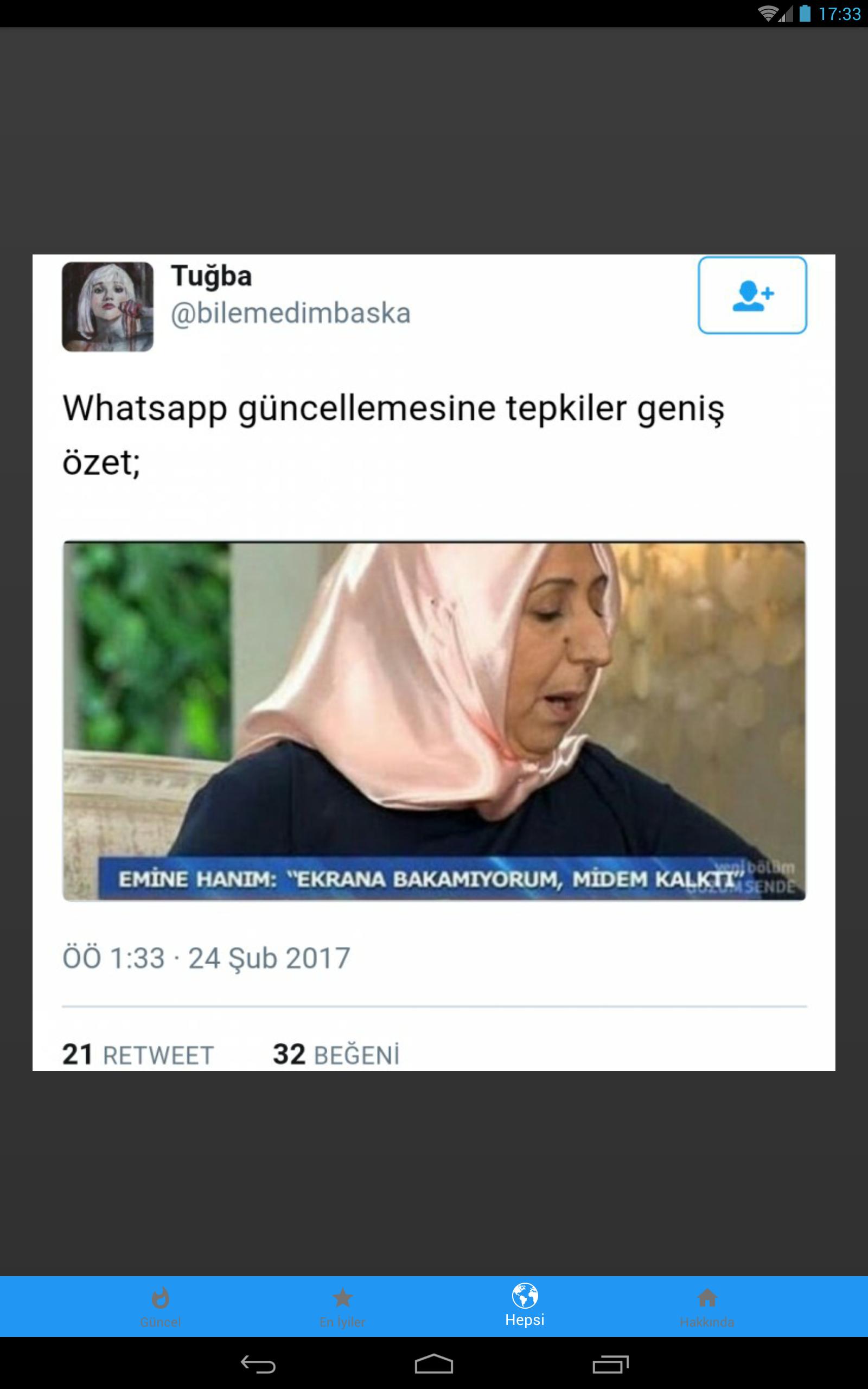Tap the Android home navigation icon
The width and height of the screenshot is (868, 1389).
coord(434,1365)
